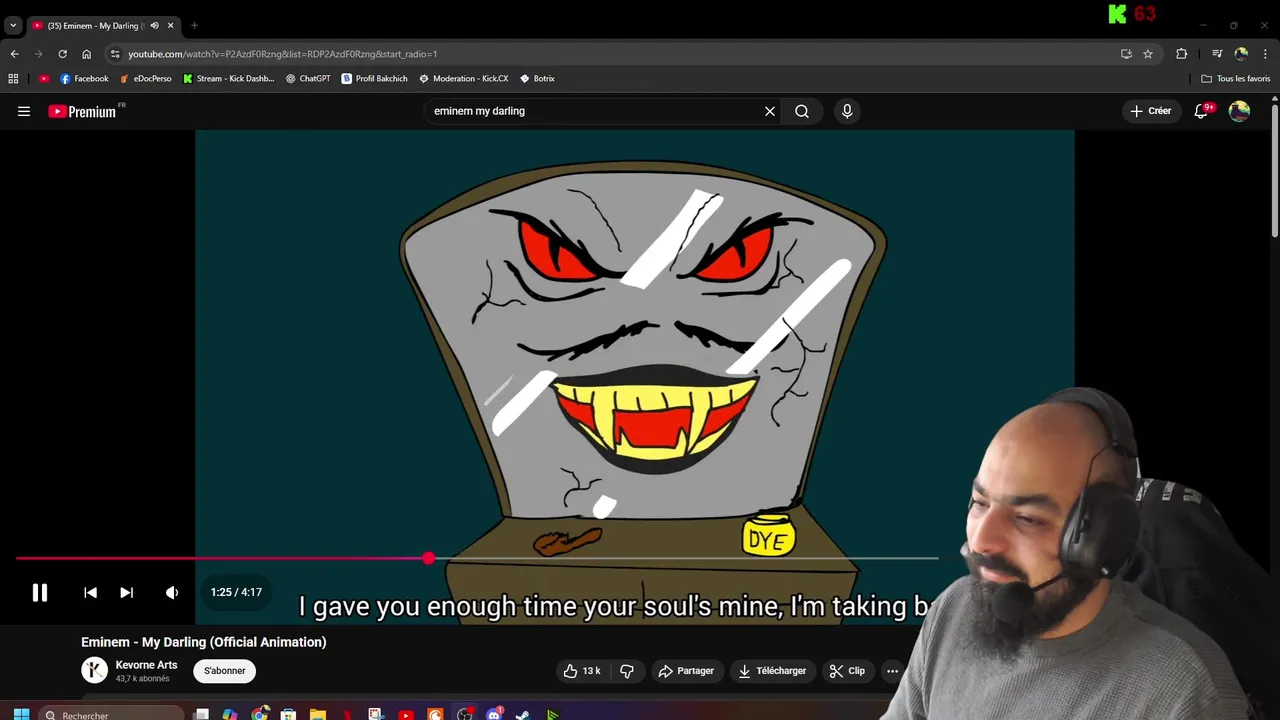Open the YouTube account avatar menu
This screenshot has width=1280, height=720.
[1240, 111]
